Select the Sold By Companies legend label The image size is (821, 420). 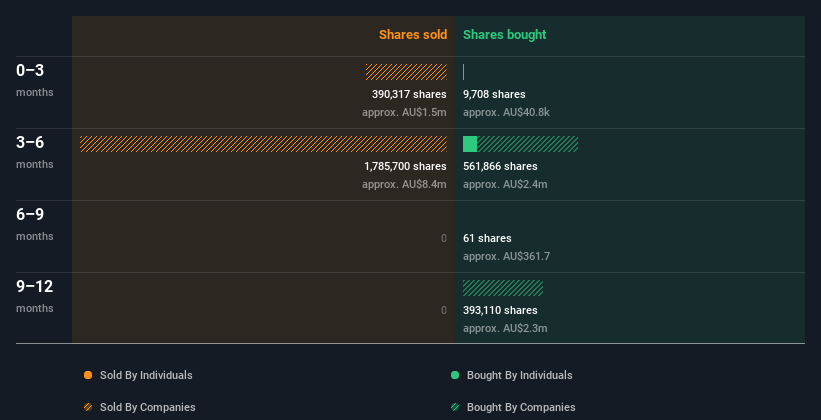coord(148,407)
